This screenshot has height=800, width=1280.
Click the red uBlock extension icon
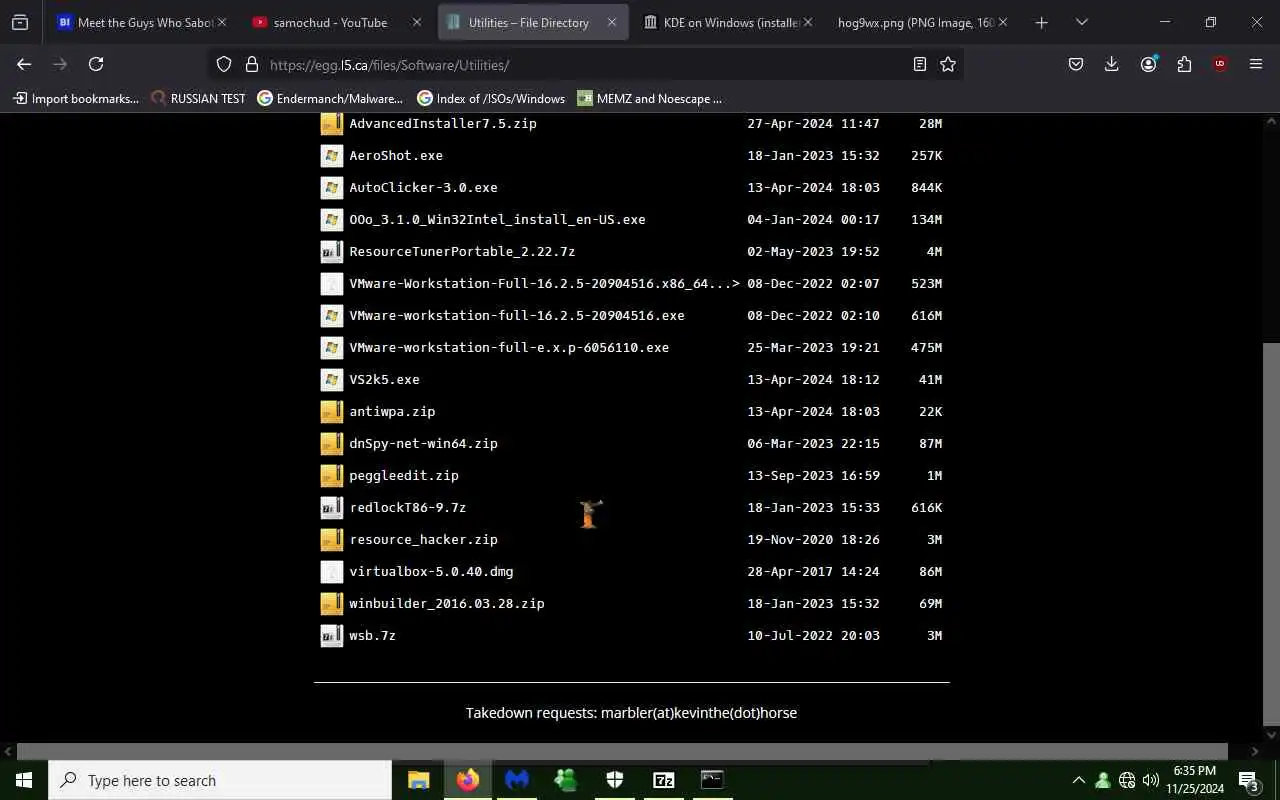[x=1219, y=64]
